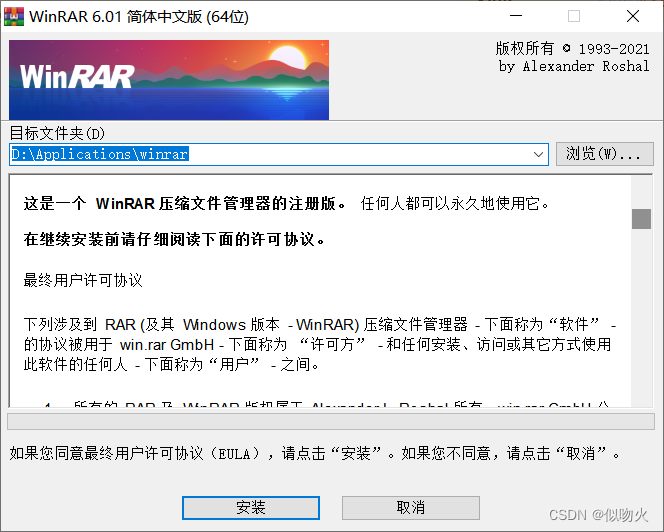Close the WinRAR installer window
This screenshot has height=532, width=664.
click(633, 16)
